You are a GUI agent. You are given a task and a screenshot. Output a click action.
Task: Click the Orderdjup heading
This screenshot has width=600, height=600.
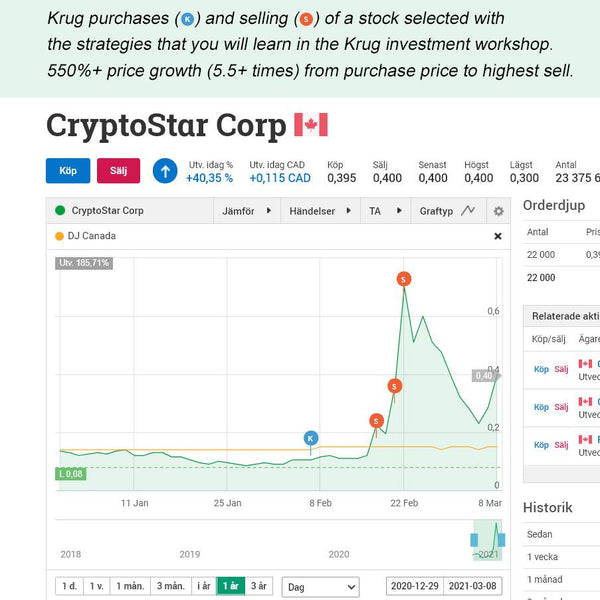click(554, 205)
